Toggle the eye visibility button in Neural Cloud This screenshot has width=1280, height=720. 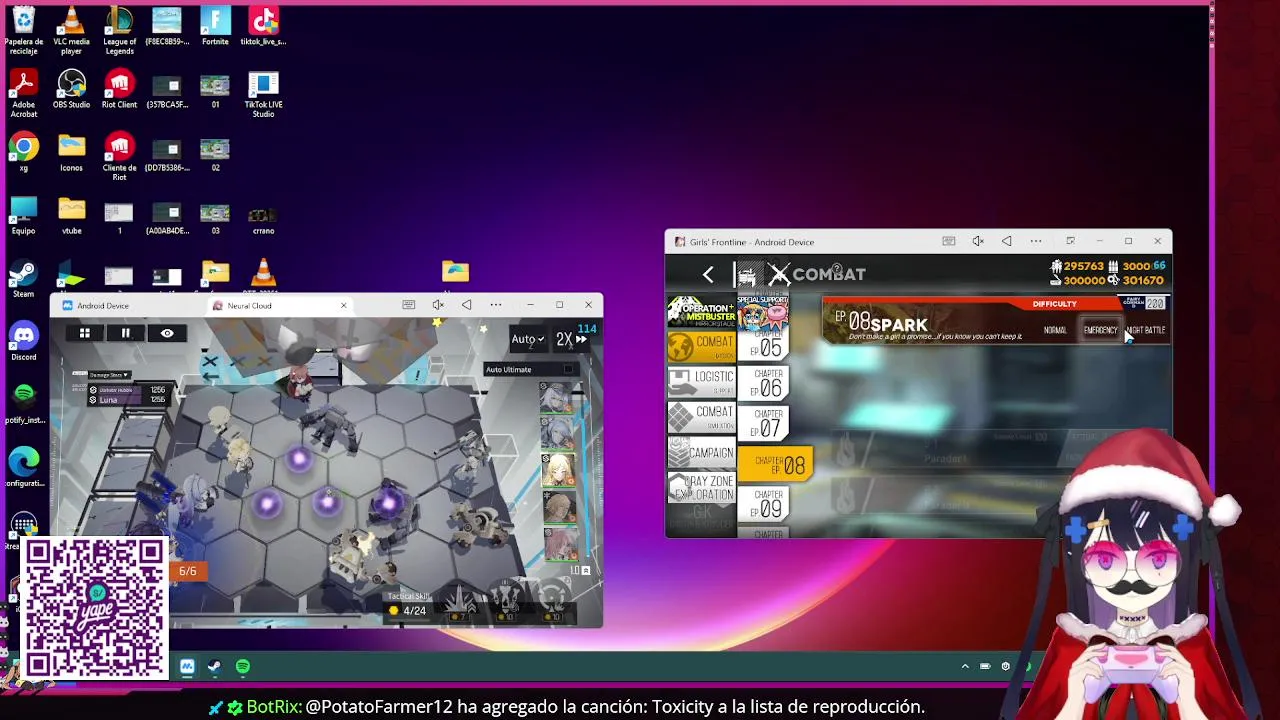coord(167,333)
